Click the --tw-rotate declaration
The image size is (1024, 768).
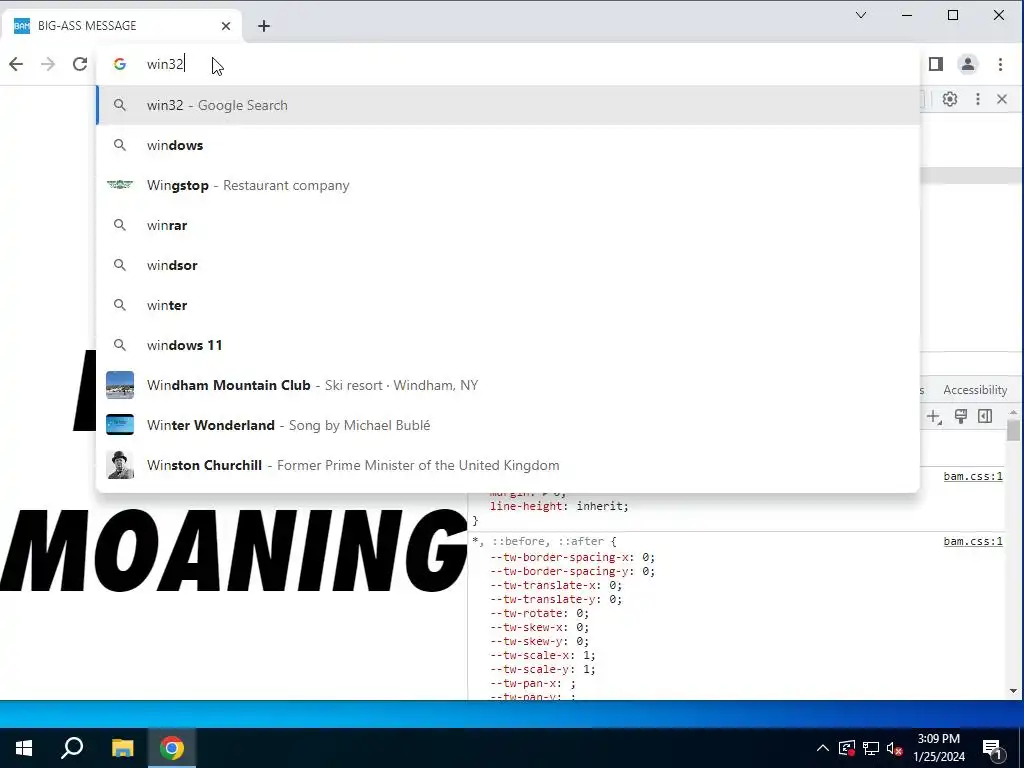(539, 613)
